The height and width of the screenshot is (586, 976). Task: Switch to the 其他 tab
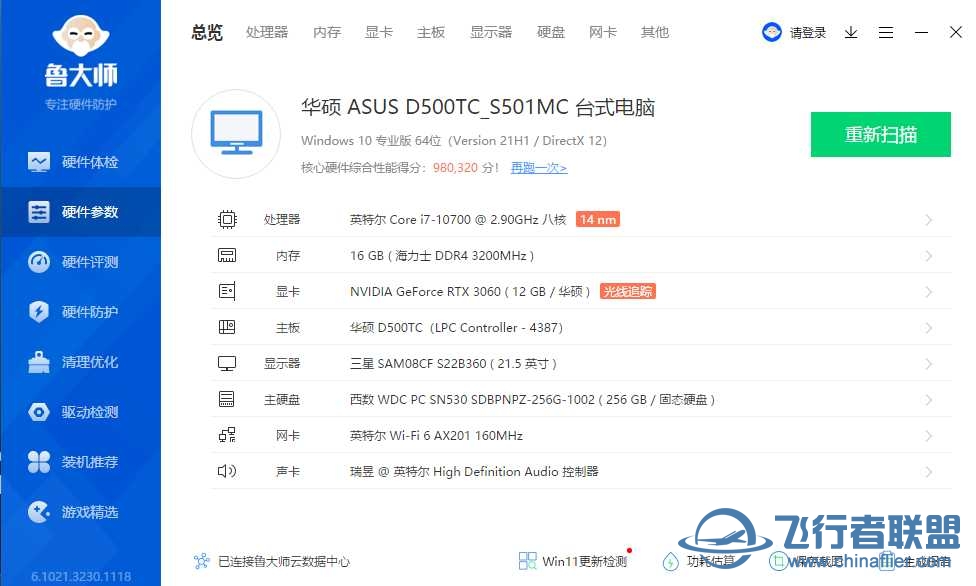(655, 32)
